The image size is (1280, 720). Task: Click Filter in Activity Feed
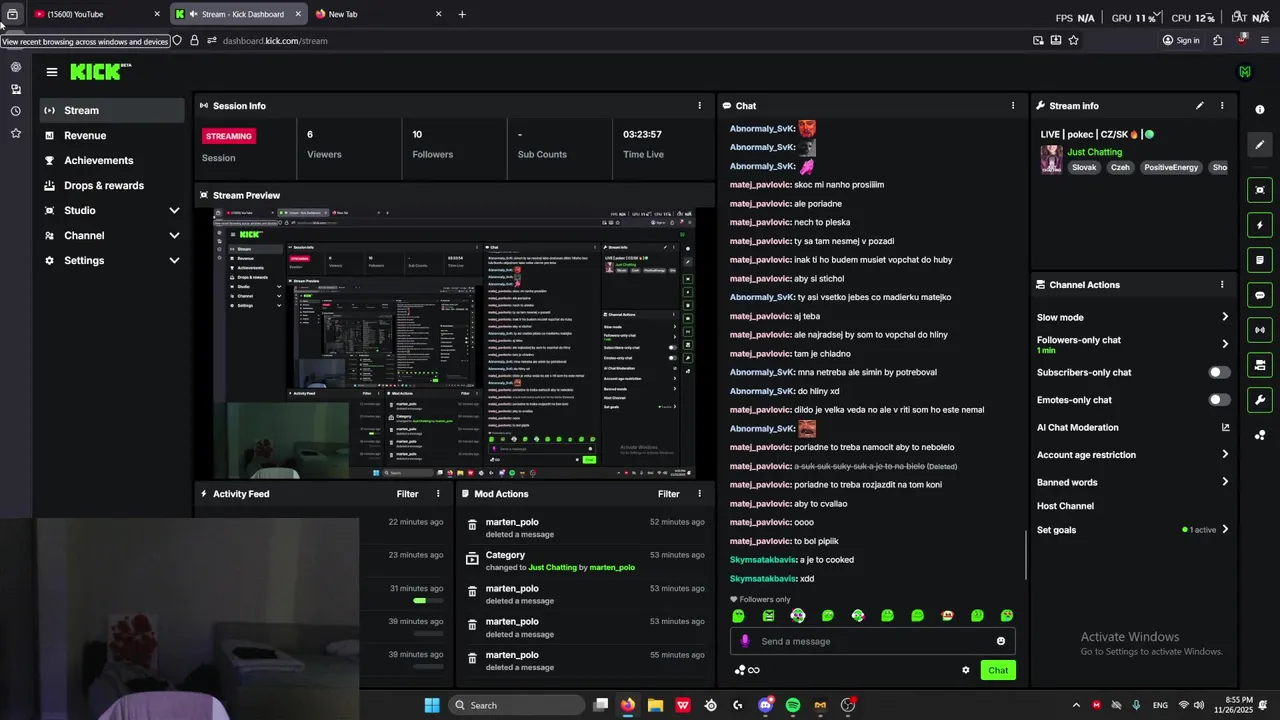point(407,493)
